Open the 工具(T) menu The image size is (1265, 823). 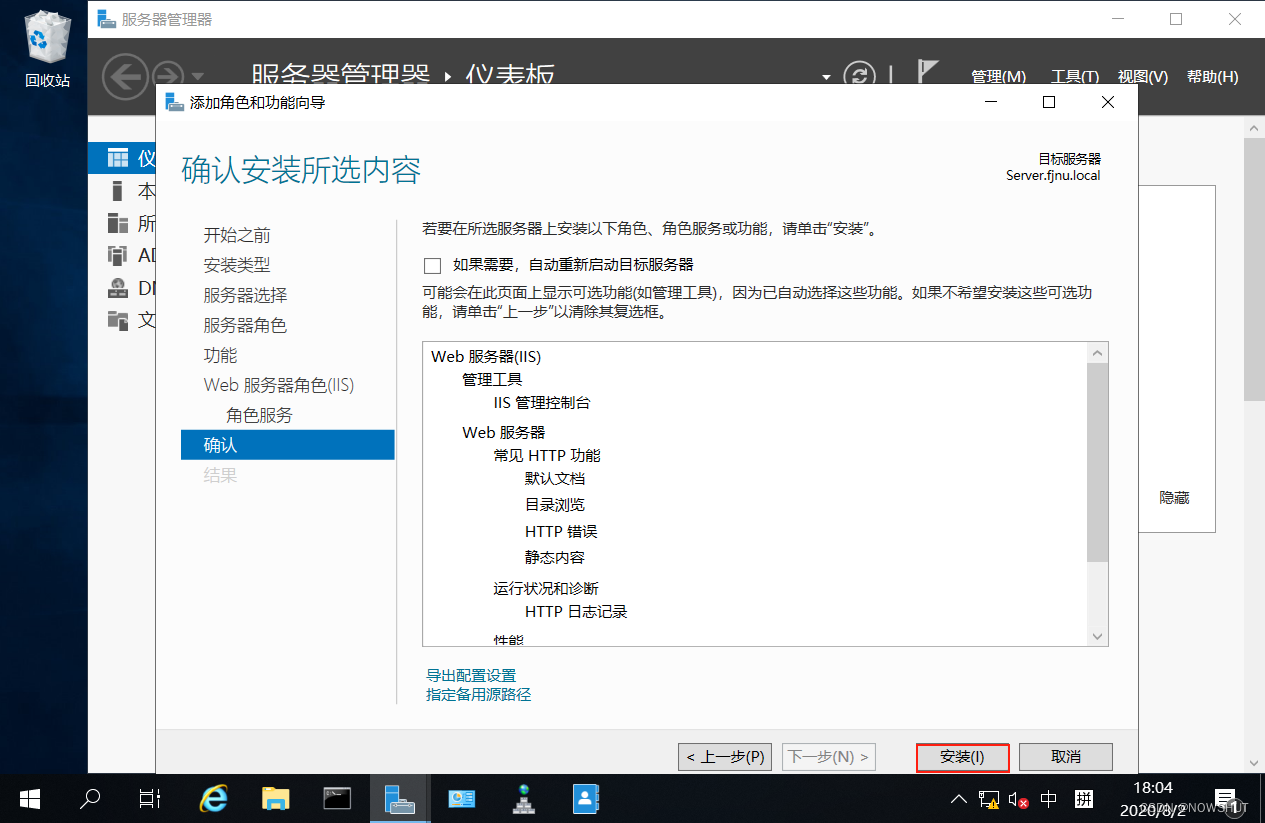click(1075, 77)
